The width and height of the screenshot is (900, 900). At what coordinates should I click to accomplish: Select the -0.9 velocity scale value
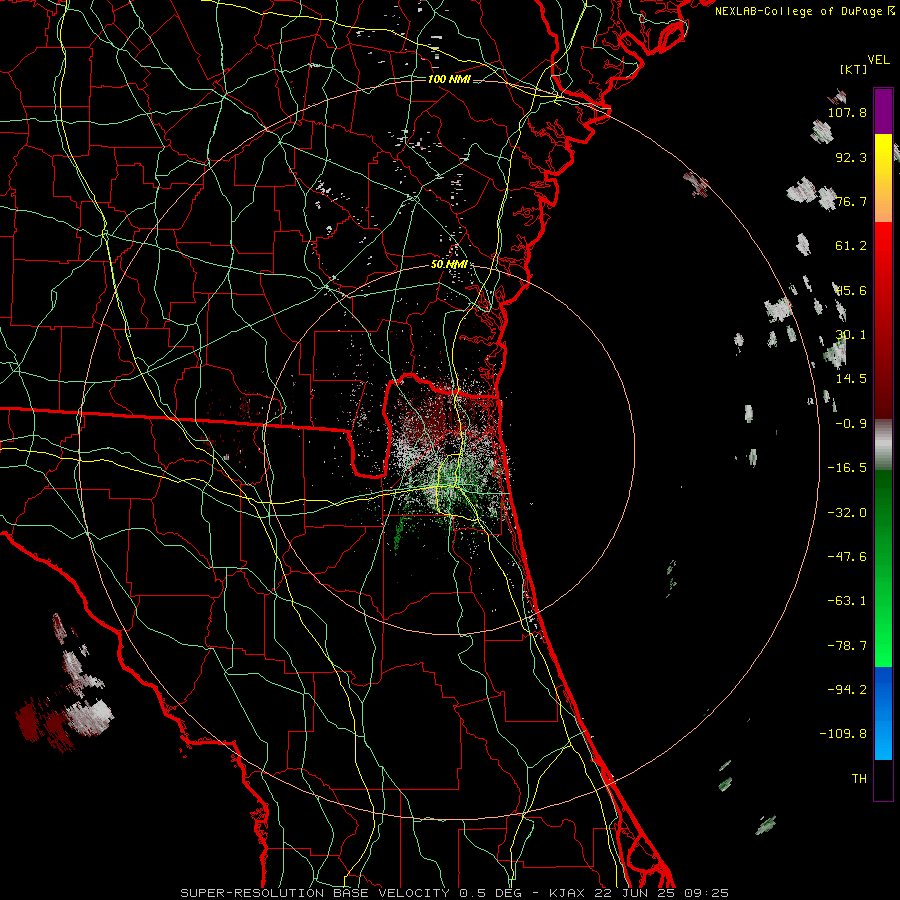click(851, 424)
